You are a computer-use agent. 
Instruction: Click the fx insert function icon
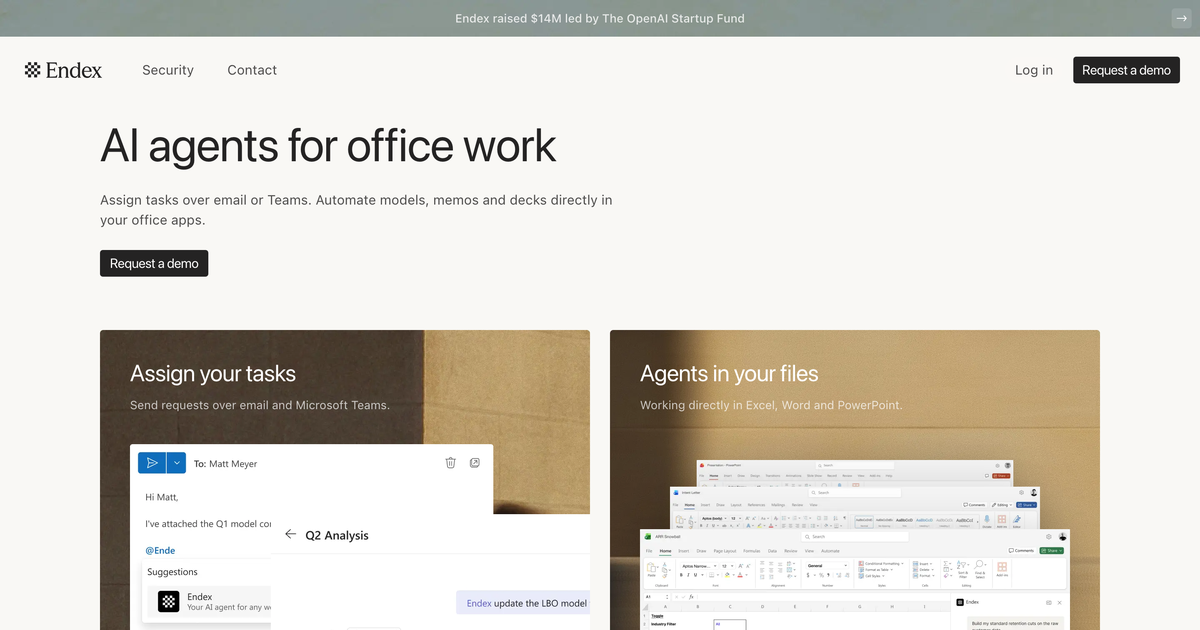691,597
